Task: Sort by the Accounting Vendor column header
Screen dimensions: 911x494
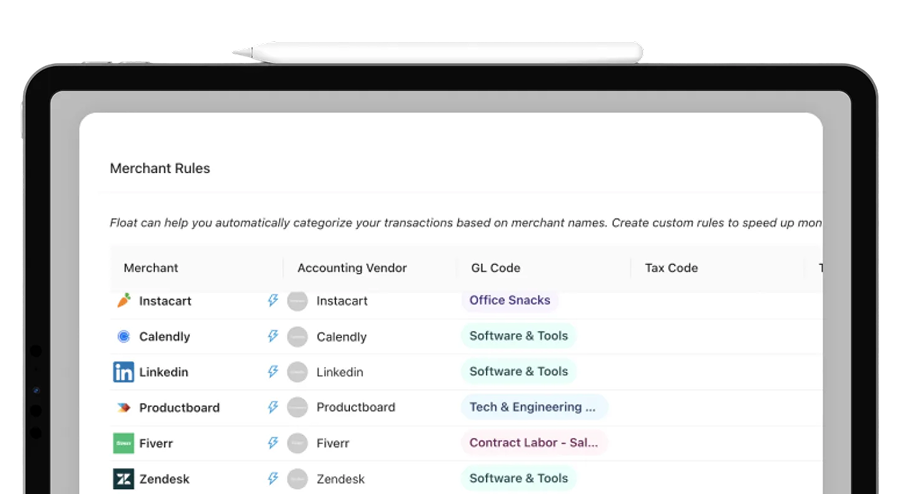Action: 352,268
